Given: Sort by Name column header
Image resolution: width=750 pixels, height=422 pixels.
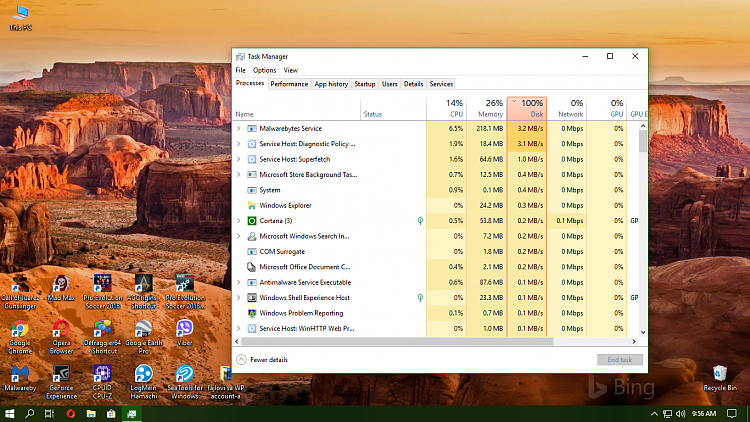Looking at the screenshot, I should pos(297,109).
